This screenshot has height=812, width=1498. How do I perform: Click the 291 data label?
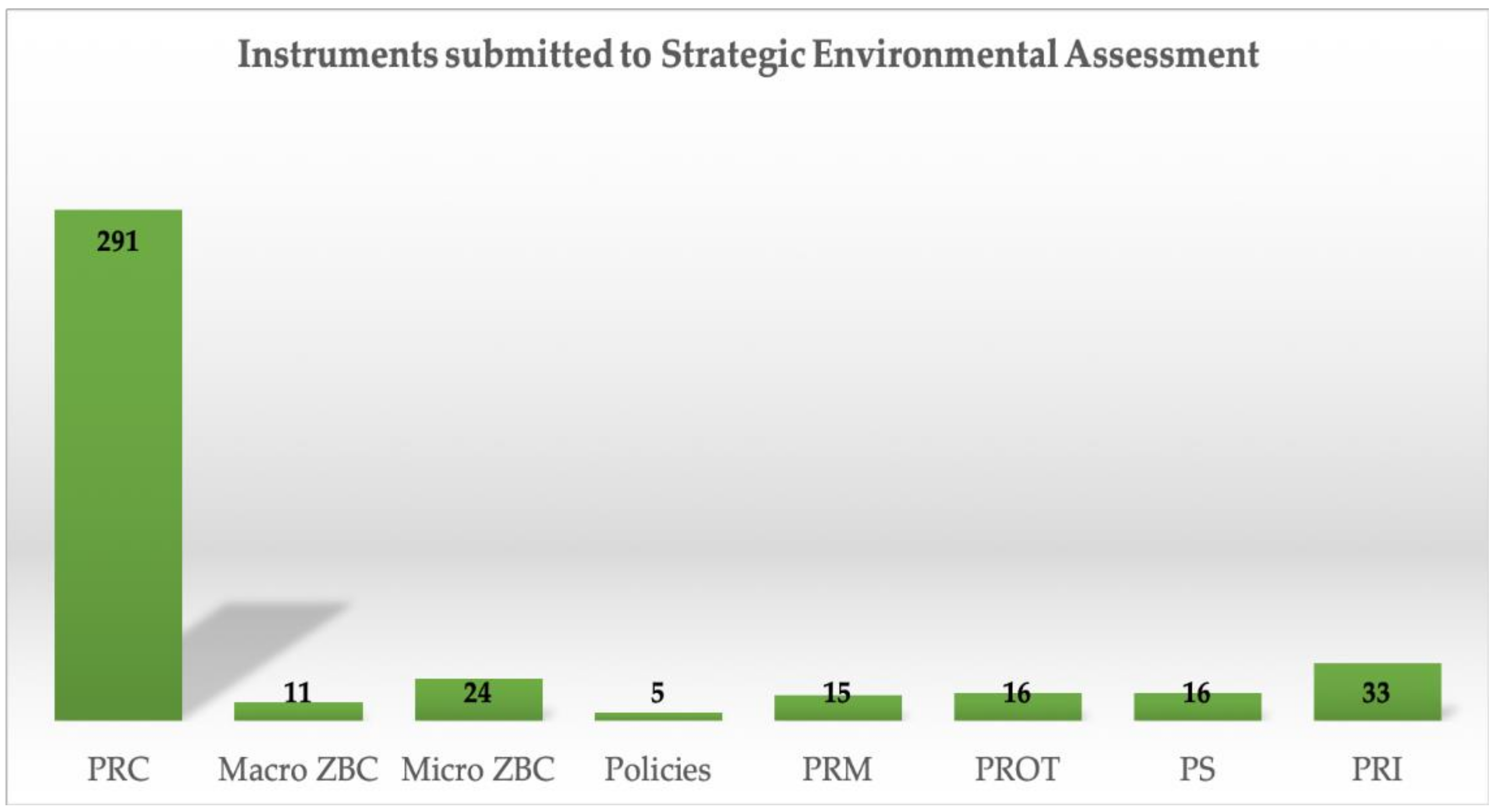pyautogui.click(x=118, y=241)
